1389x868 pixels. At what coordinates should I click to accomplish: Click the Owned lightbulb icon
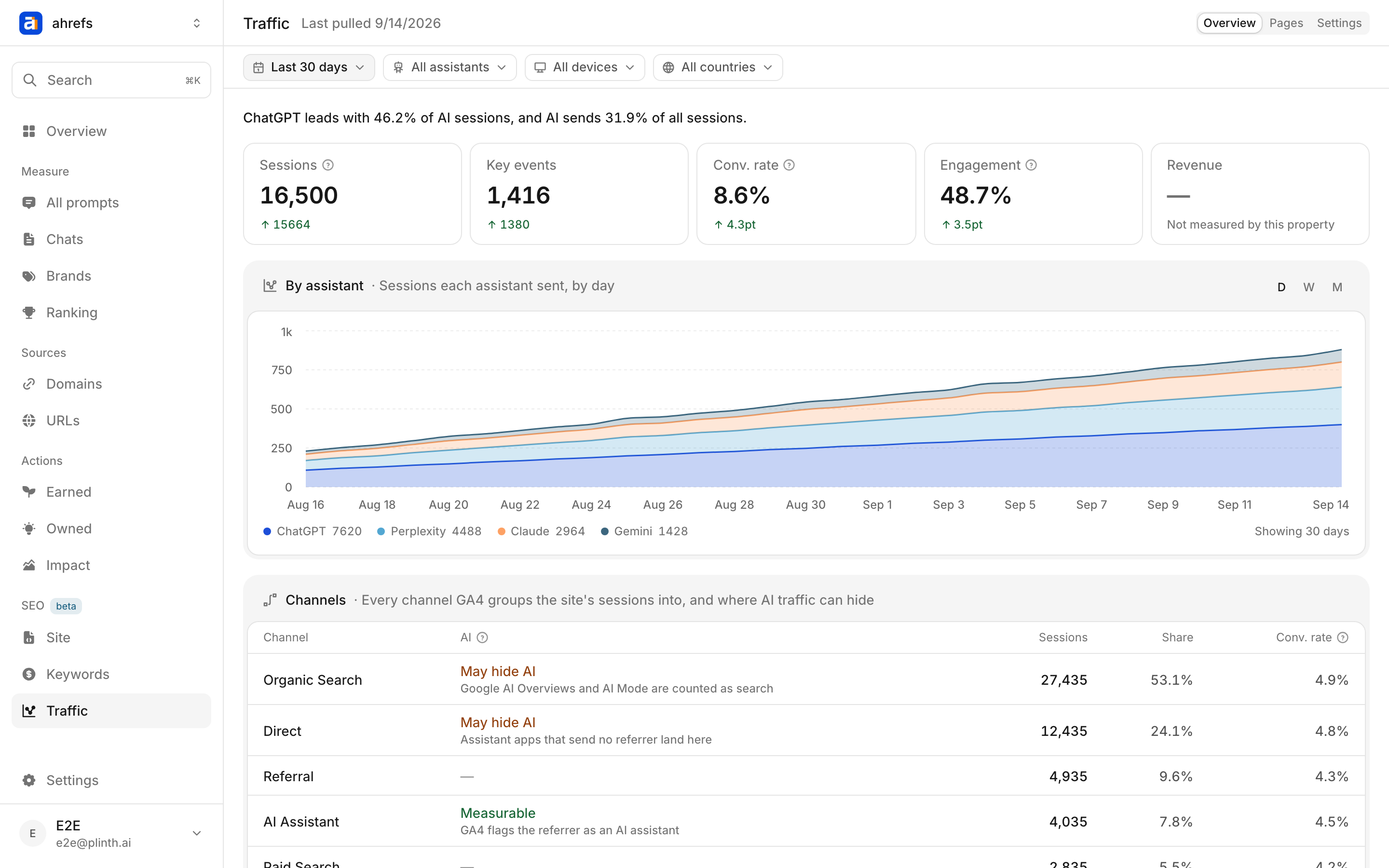(29, 529)
